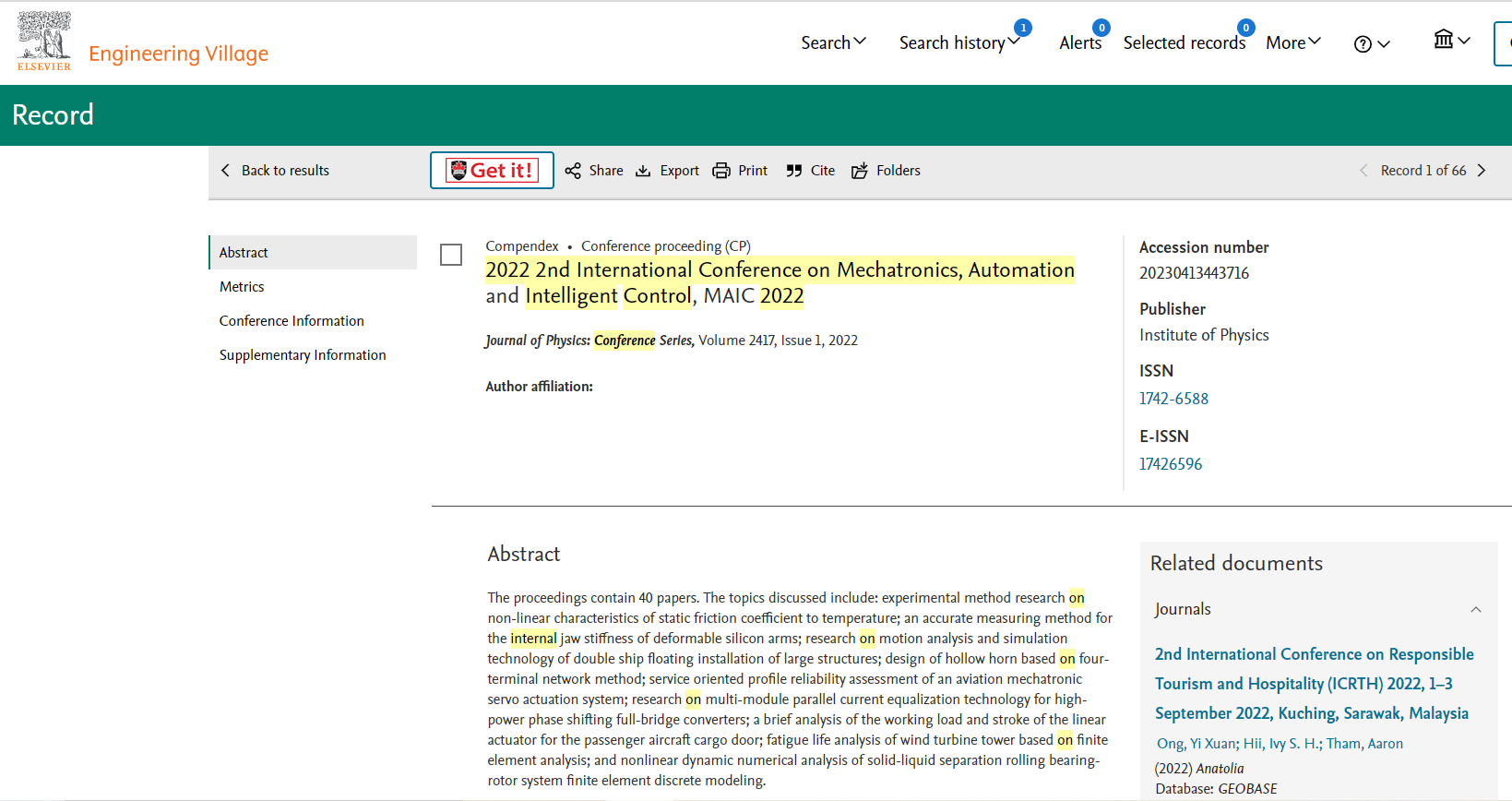Click the Record 1 of 66 text
The image size is (1512, 801).
coord(1423,171)
